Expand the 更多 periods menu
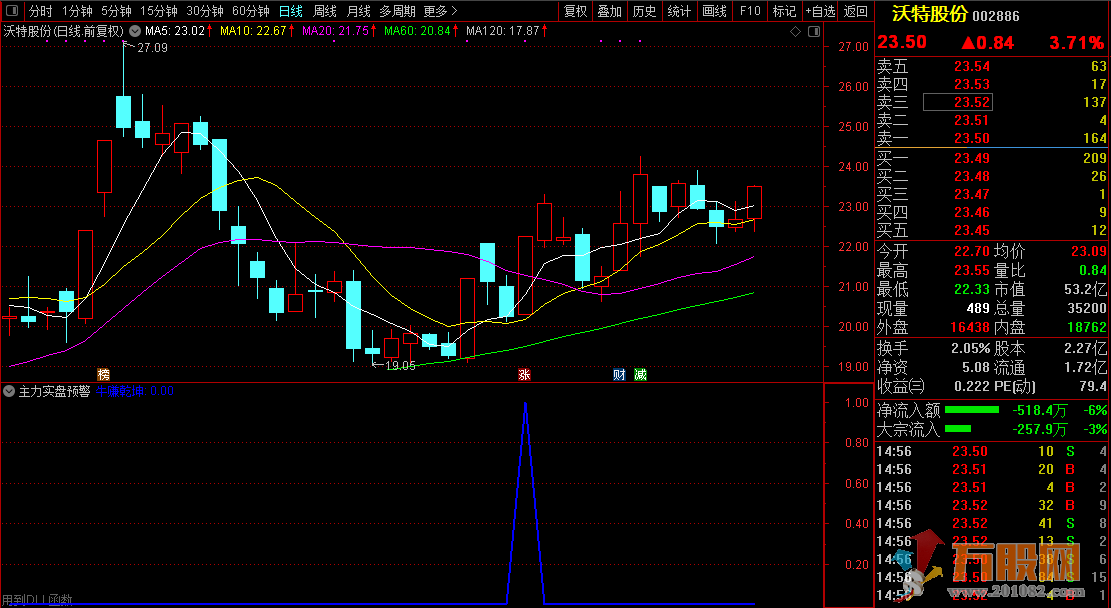This screenshot has height=608, width=1111. [x=440, y=11]
